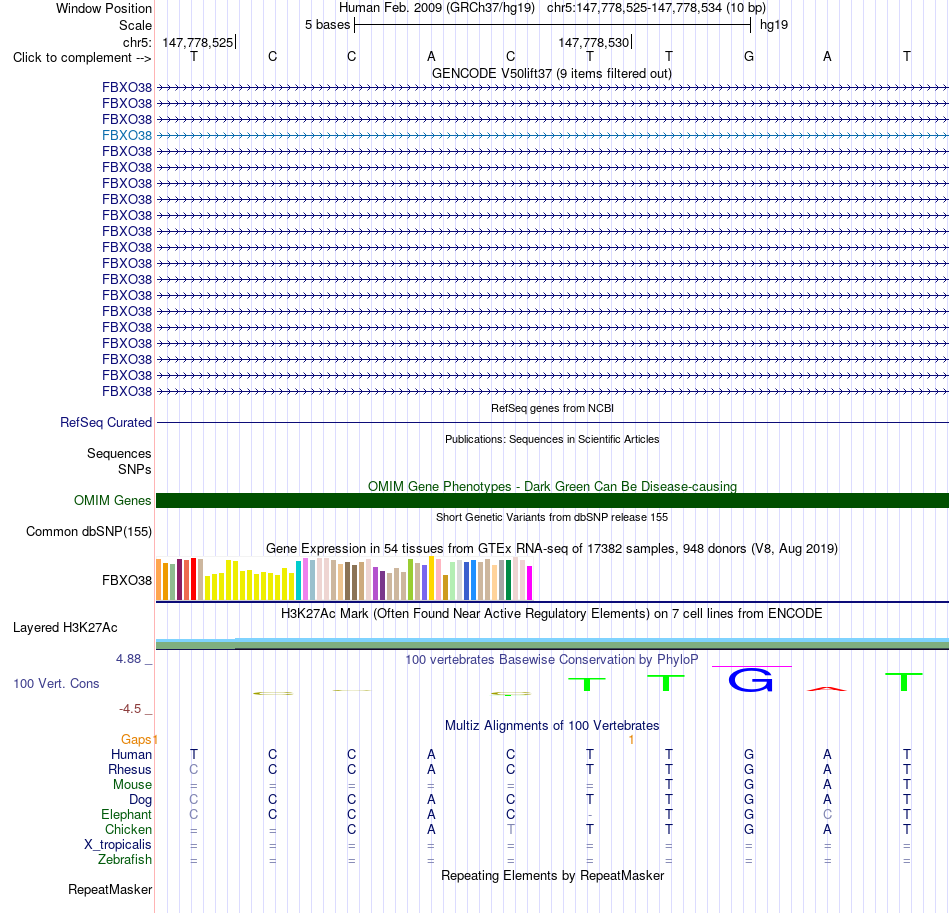Click the -4.5 lower PhyloP scale value
Image resolution: width=950 pixels, height=913 pixels.
130,709
